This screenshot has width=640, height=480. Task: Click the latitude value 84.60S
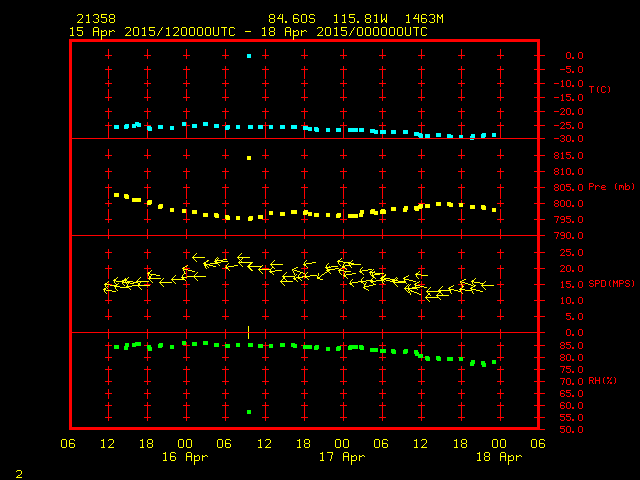point(291,19)
